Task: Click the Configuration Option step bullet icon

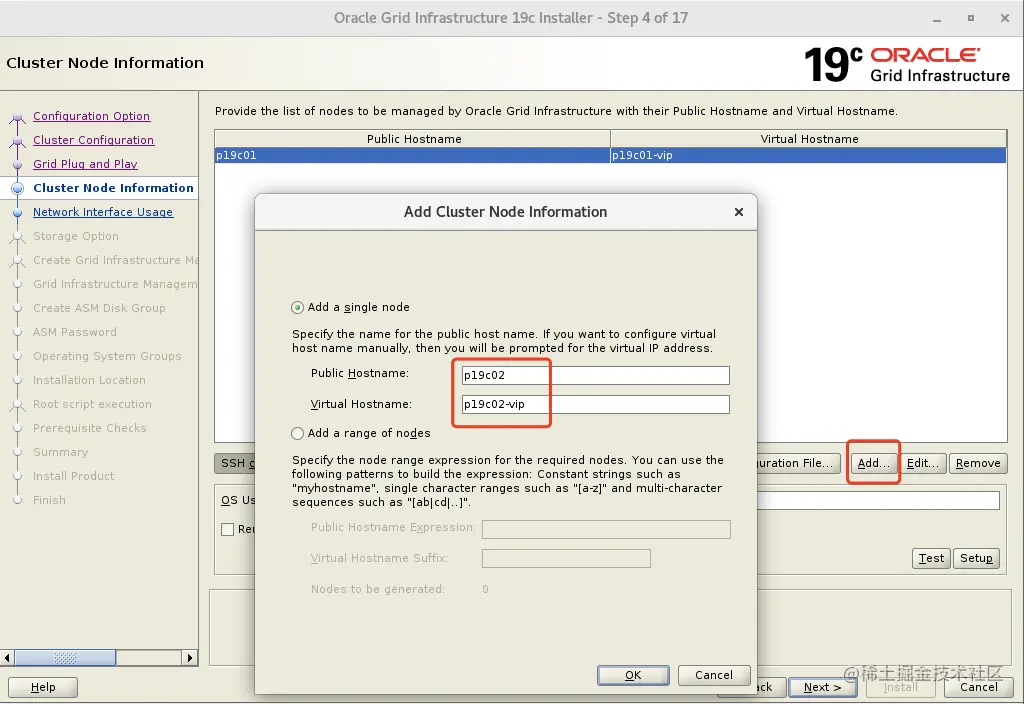Action: 18,119
